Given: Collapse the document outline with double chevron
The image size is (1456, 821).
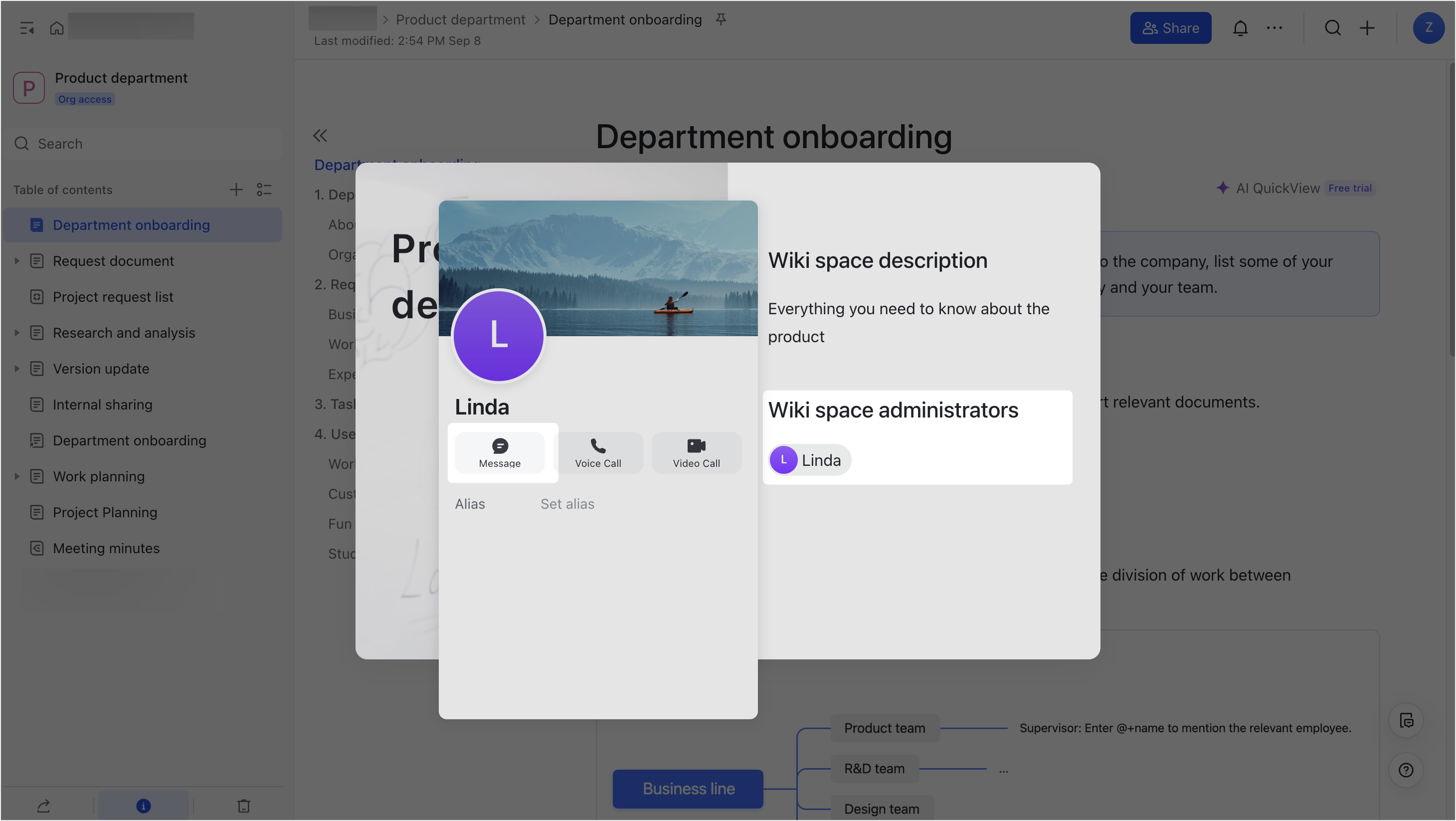Looking at the screenshot, I should click(x=321, y=136).
